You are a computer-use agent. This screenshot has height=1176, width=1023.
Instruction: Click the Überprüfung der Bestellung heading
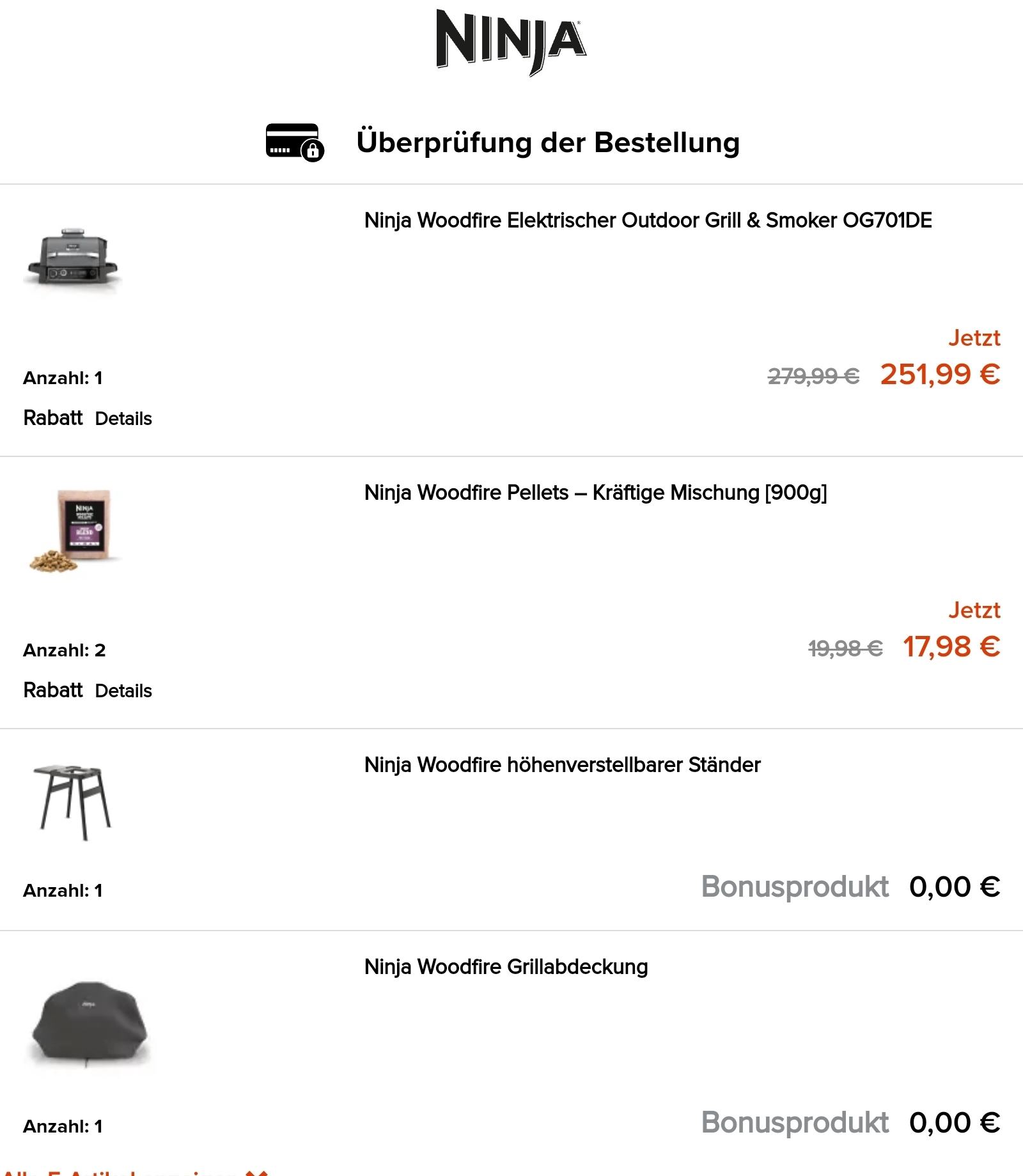548,143
